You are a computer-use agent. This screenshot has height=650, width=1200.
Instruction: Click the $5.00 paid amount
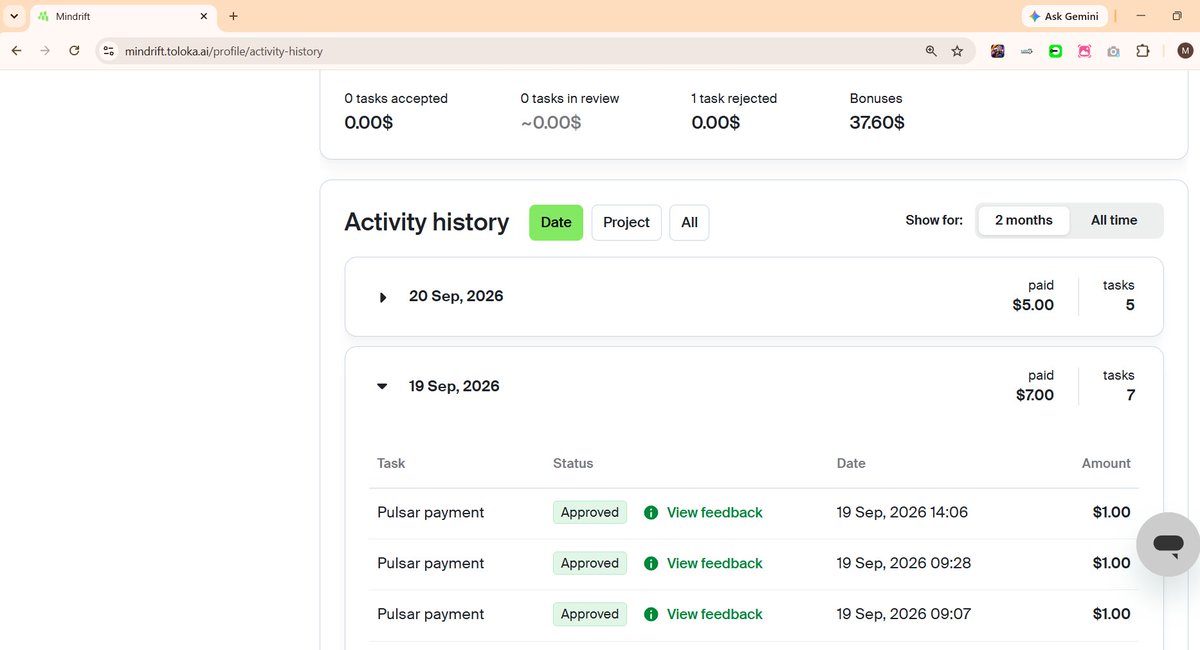click(1033, 305)
